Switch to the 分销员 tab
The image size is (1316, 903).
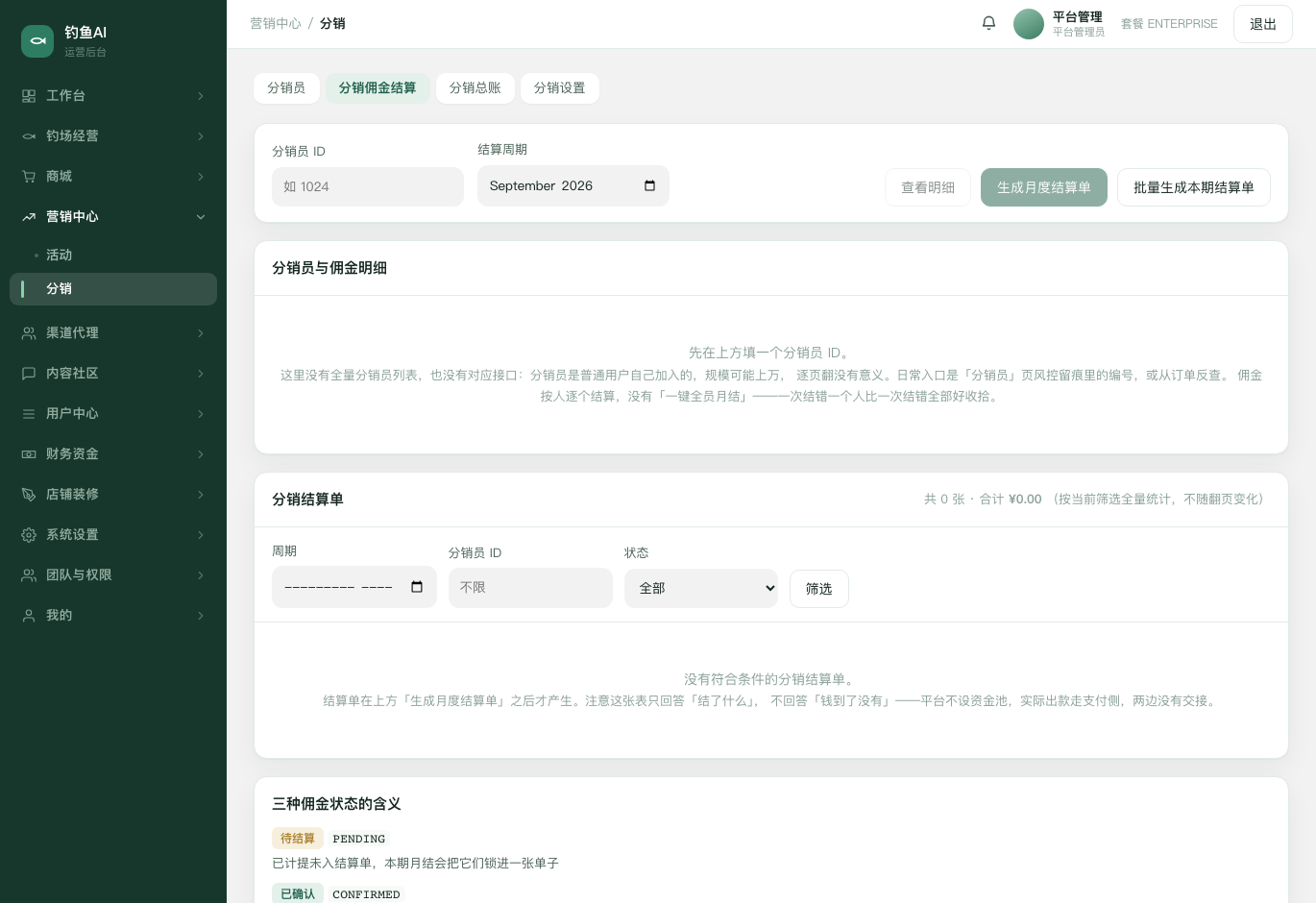coord(286,88)
